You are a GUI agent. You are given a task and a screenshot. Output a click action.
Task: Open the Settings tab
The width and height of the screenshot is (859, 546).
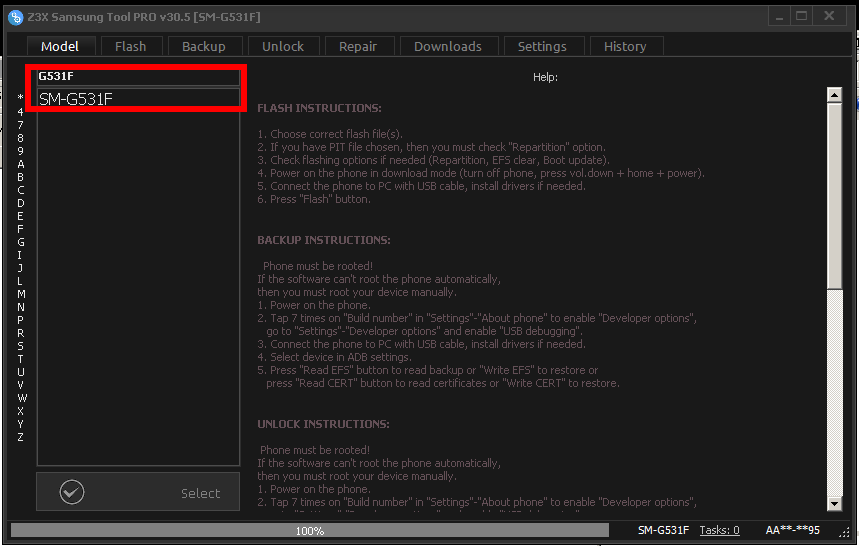pos(542,47)
